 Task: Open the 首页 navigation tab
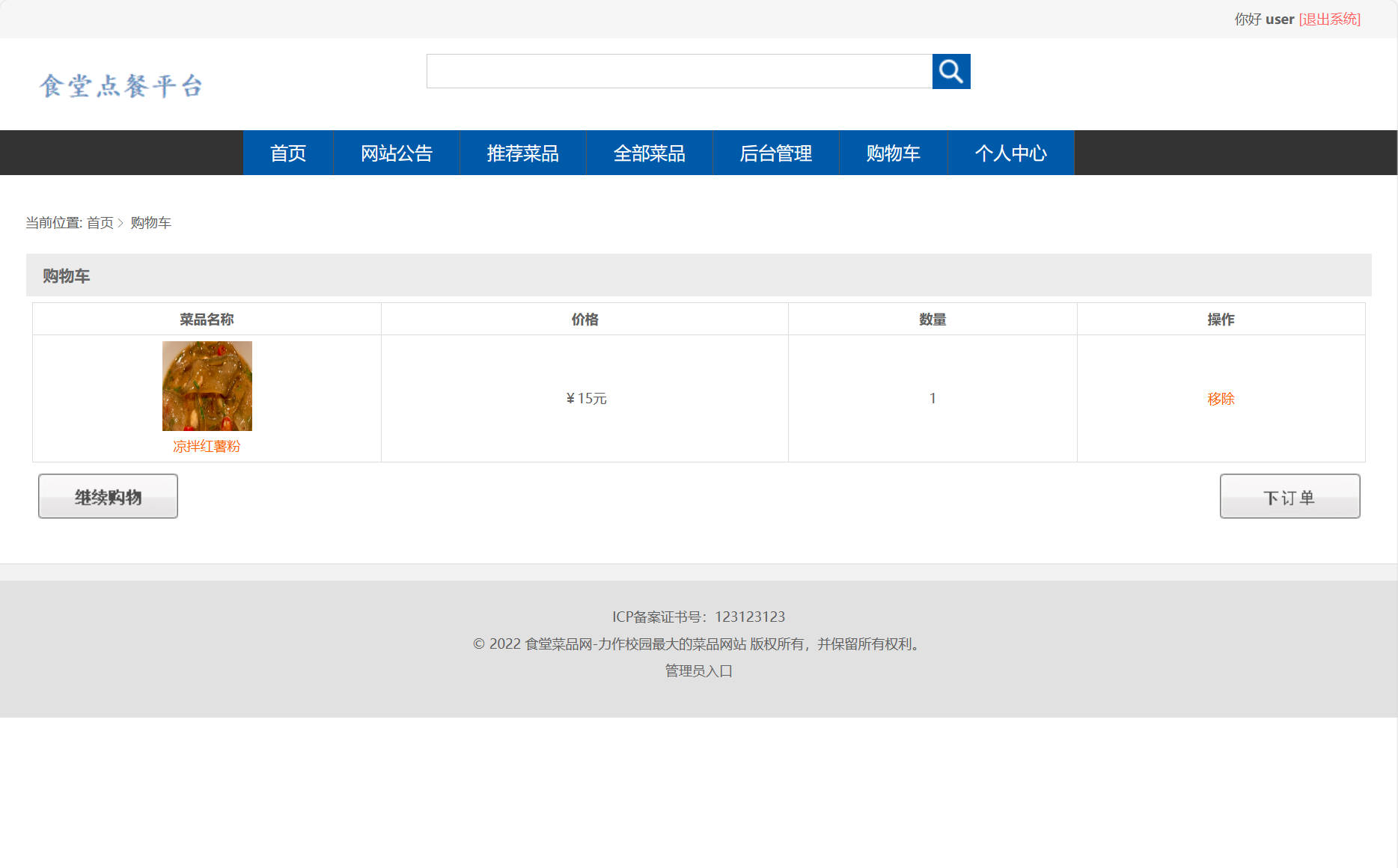click(x=288, y=153)
